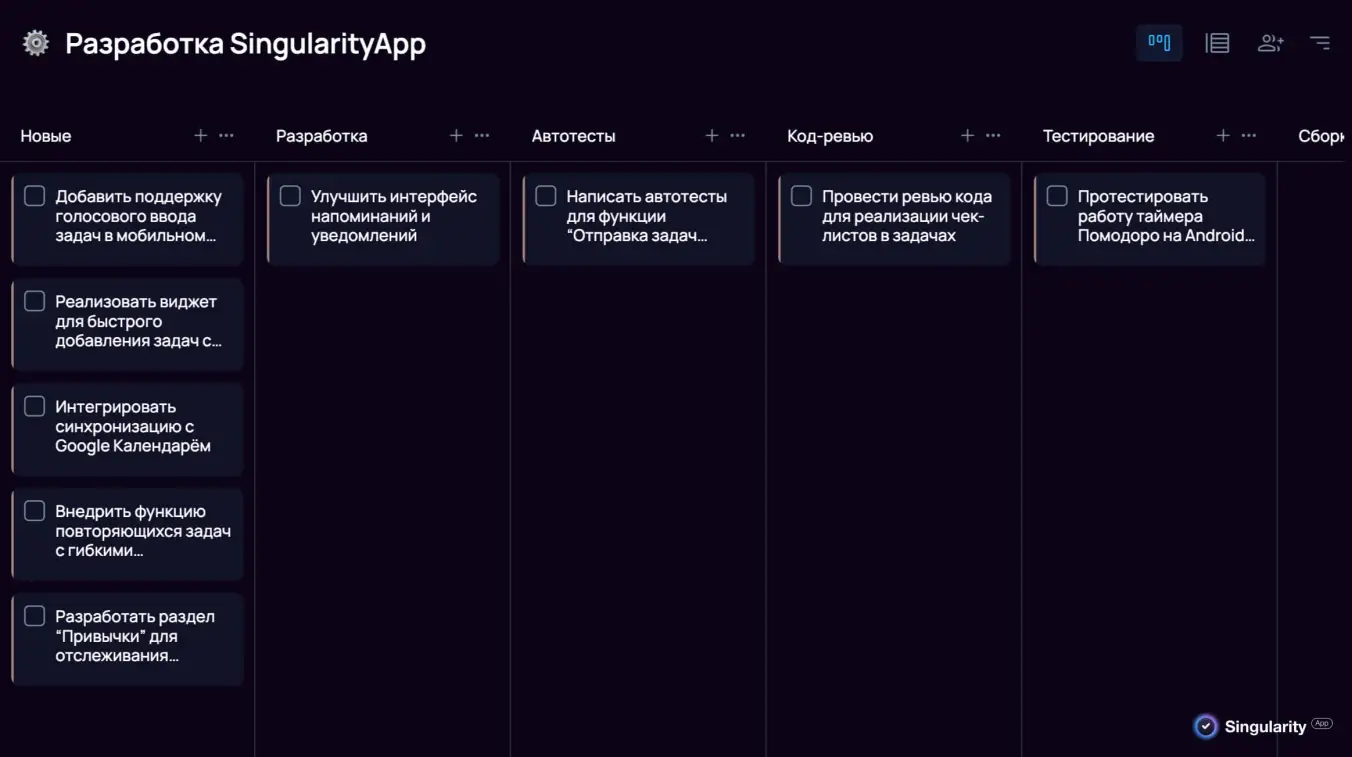
Task: Tick checkbox of Разработать раздел Привычки task
Action: coord(35,616)
